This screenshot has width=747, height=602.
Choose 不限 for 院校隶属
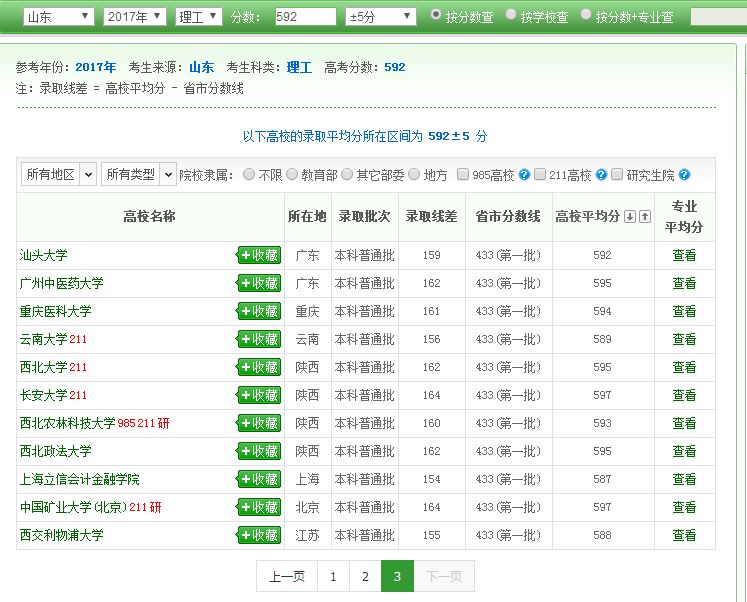click(x=249, y=174)
